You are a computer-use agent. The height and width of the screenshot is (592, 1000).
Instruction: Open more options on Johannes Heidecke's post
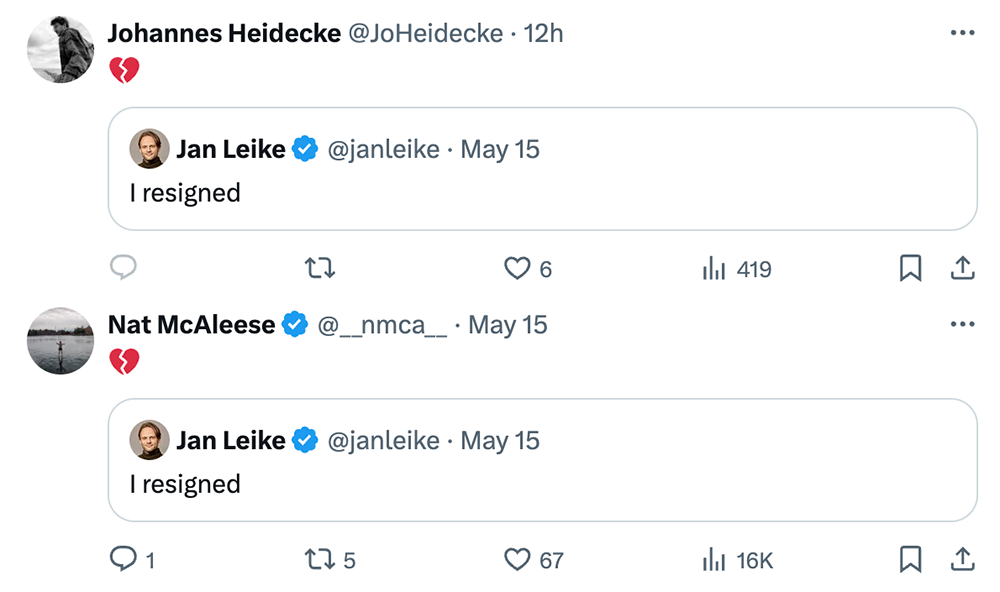pos(962,33)
